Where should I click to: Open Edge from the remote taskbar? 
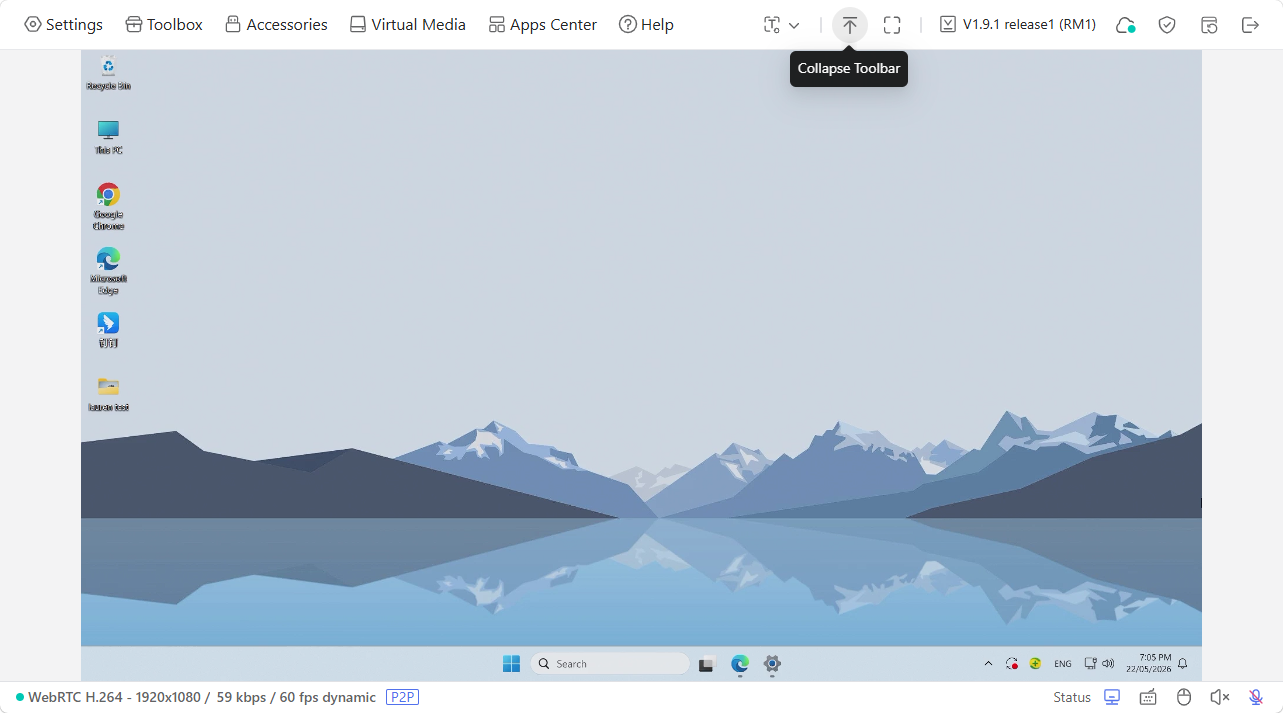coord(740,664)
